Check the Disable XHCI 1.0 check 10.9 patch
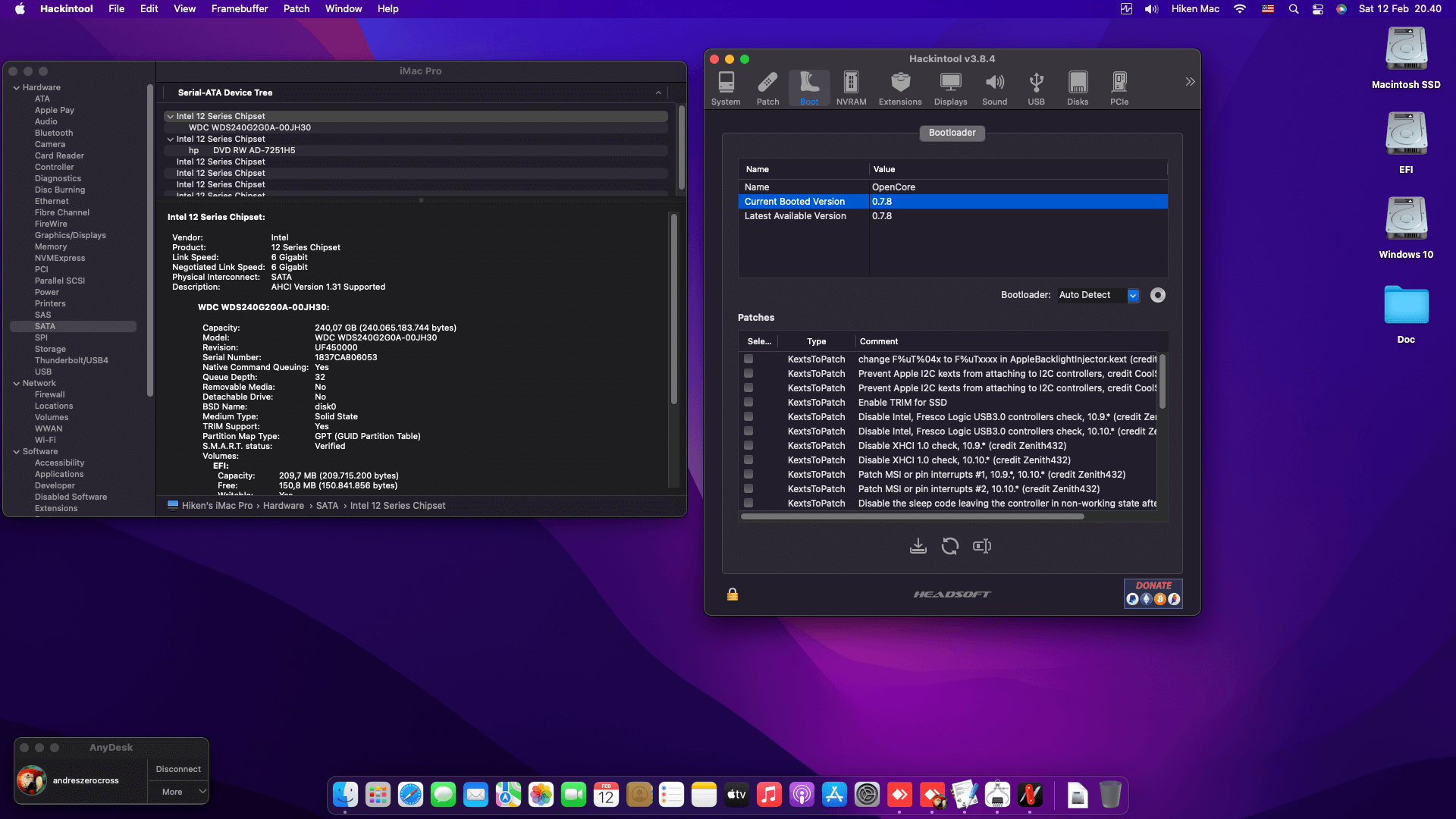 (748, 446)
